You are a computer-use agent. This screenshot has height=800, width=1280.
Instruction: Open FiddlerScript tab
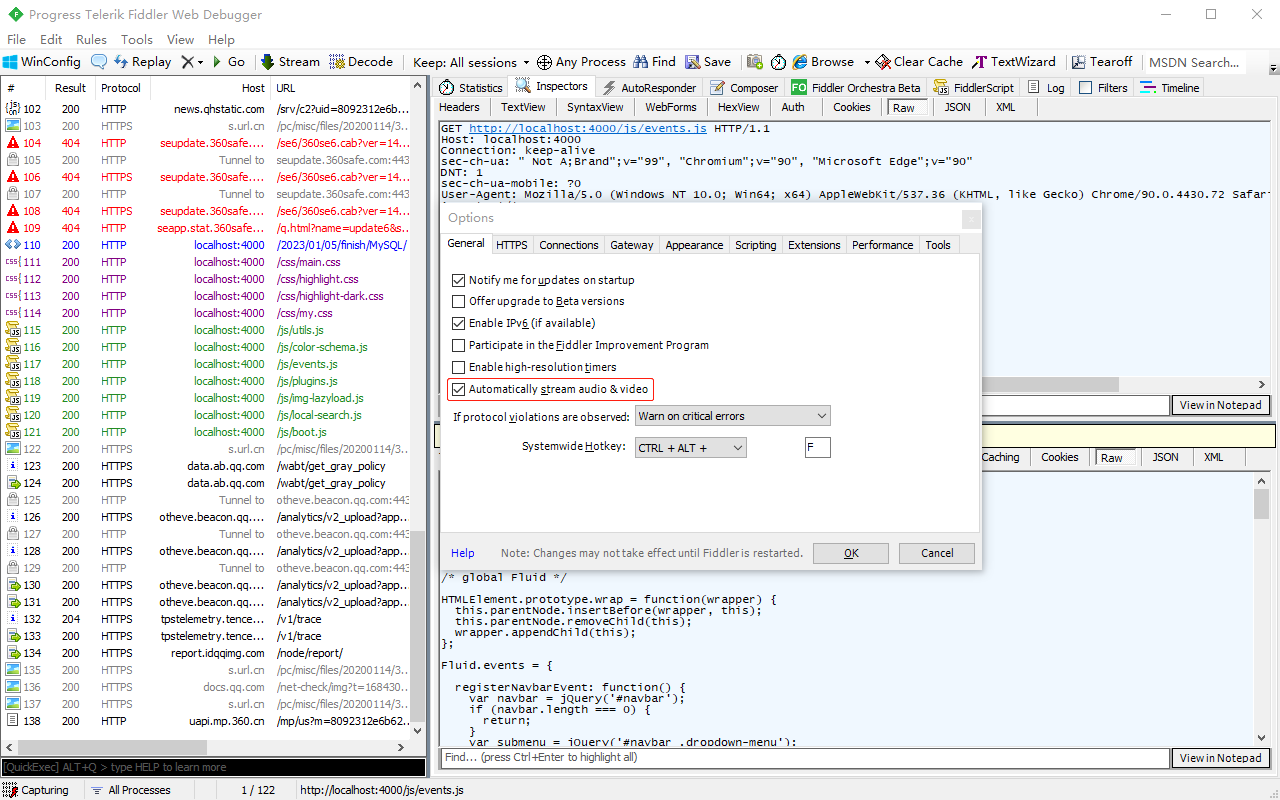973,88
